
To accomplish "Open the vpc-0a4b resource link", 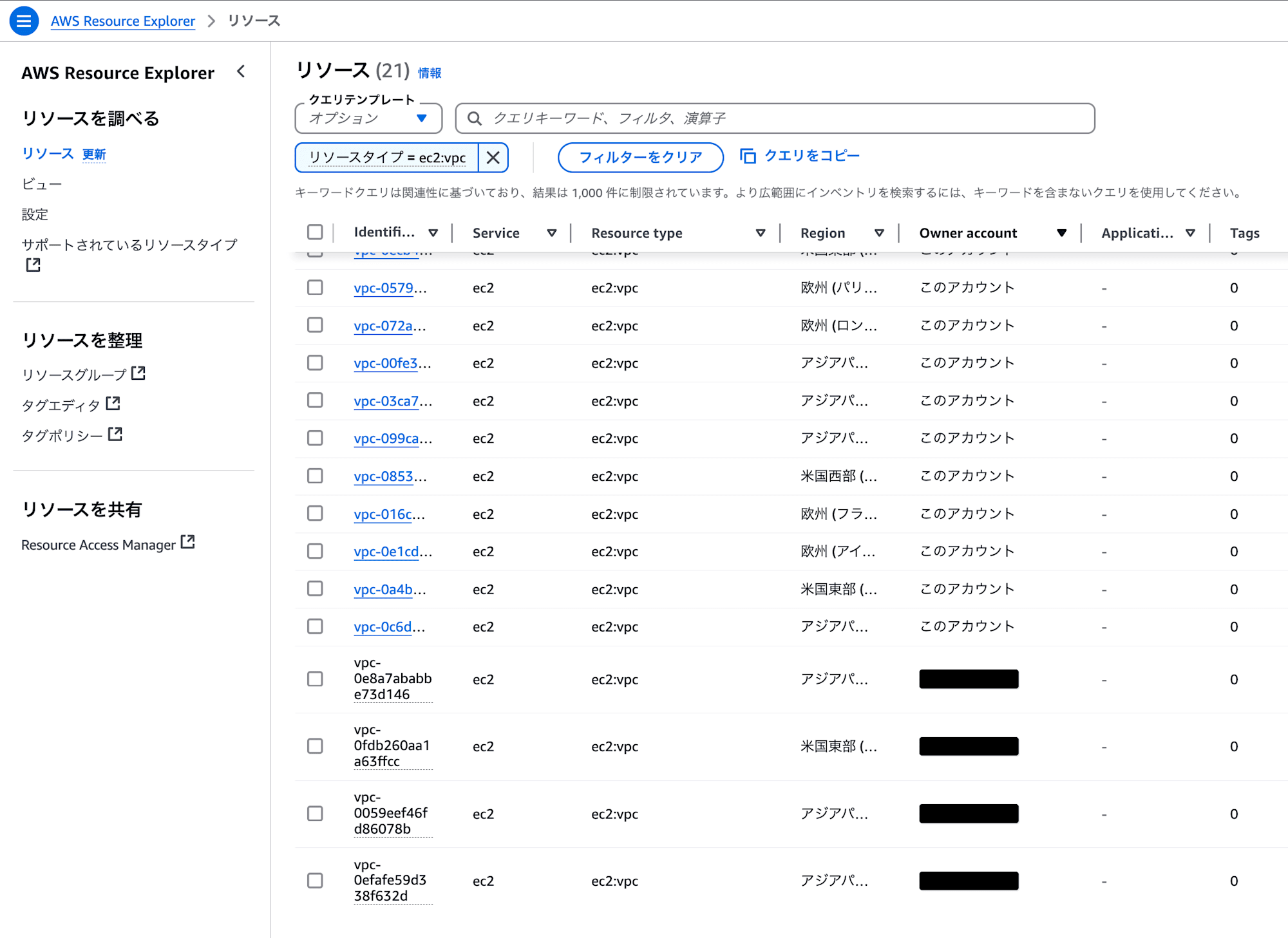I will coord(389,589).
